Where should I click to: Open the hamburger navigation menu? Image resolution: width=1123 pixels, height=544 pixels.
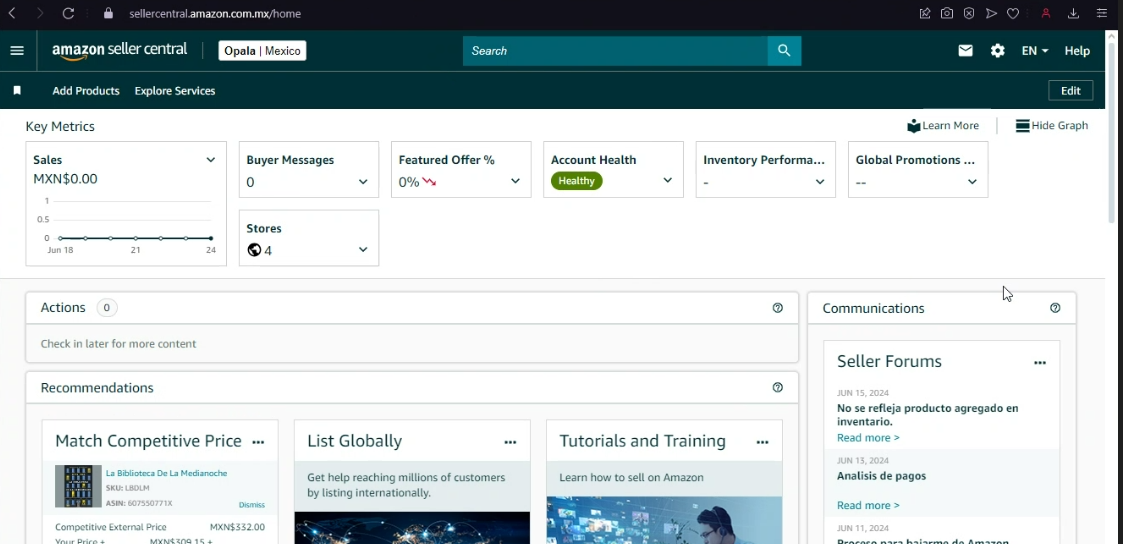[x=17, y=51]
